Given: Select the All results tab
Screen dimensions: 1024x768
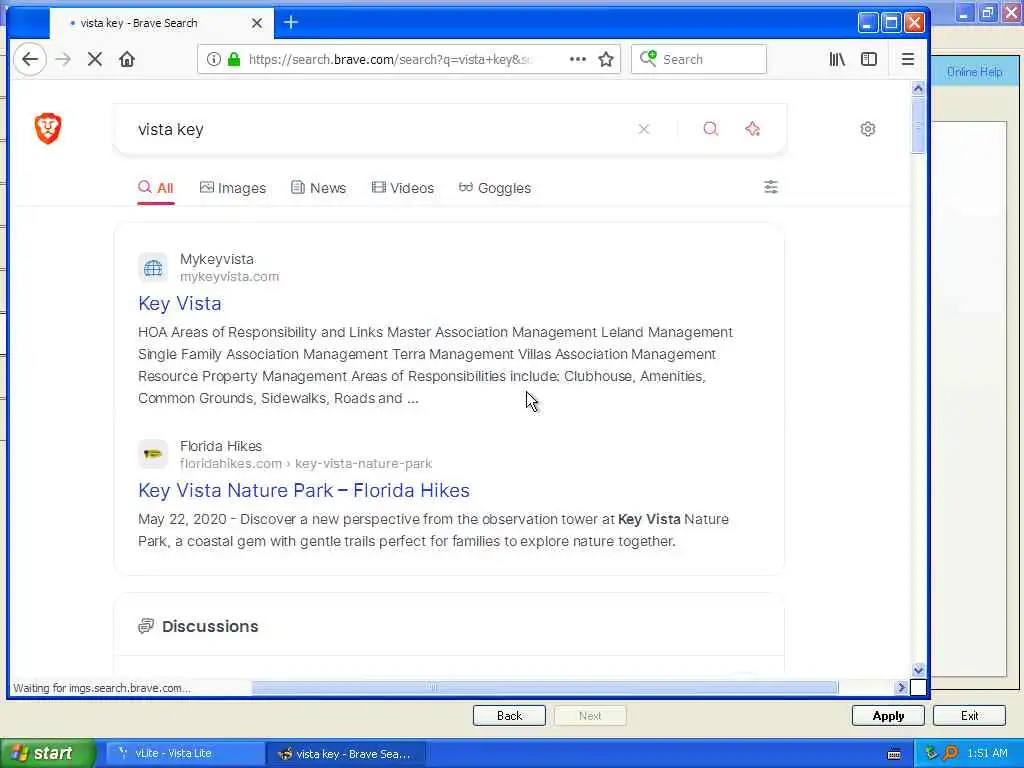Looking at the screenshot, I should tap(155, 188).
